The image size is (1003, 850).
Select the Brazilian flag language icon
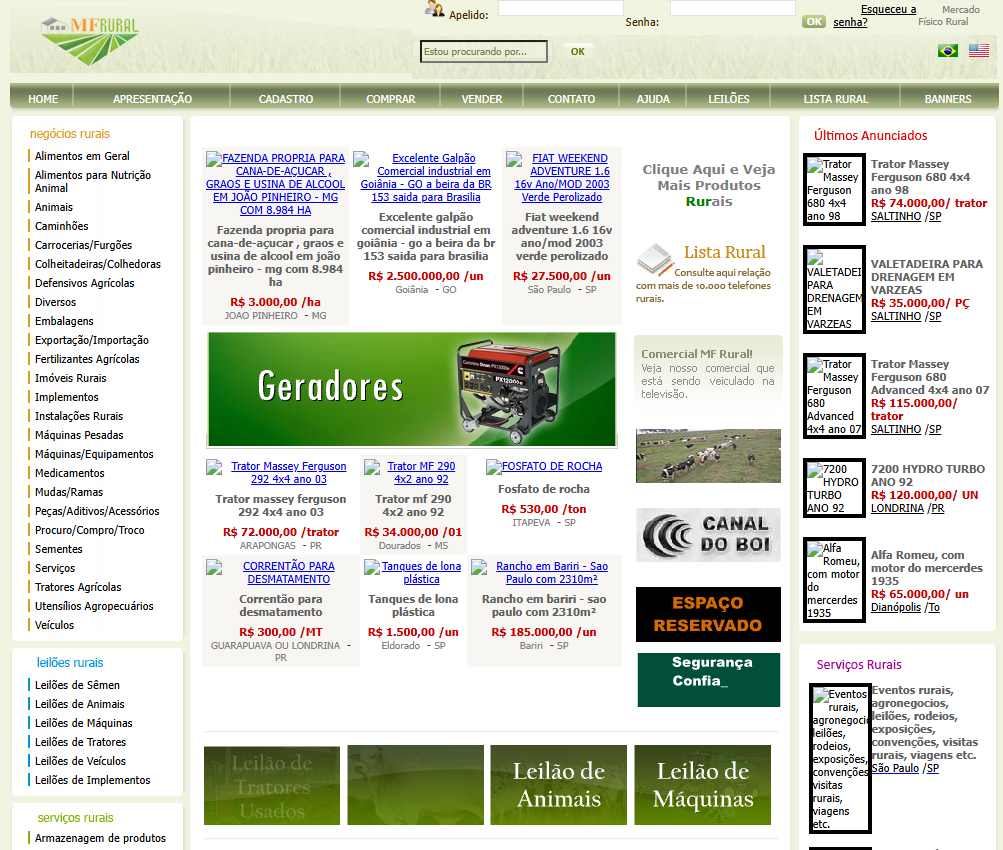pos(947,51)
